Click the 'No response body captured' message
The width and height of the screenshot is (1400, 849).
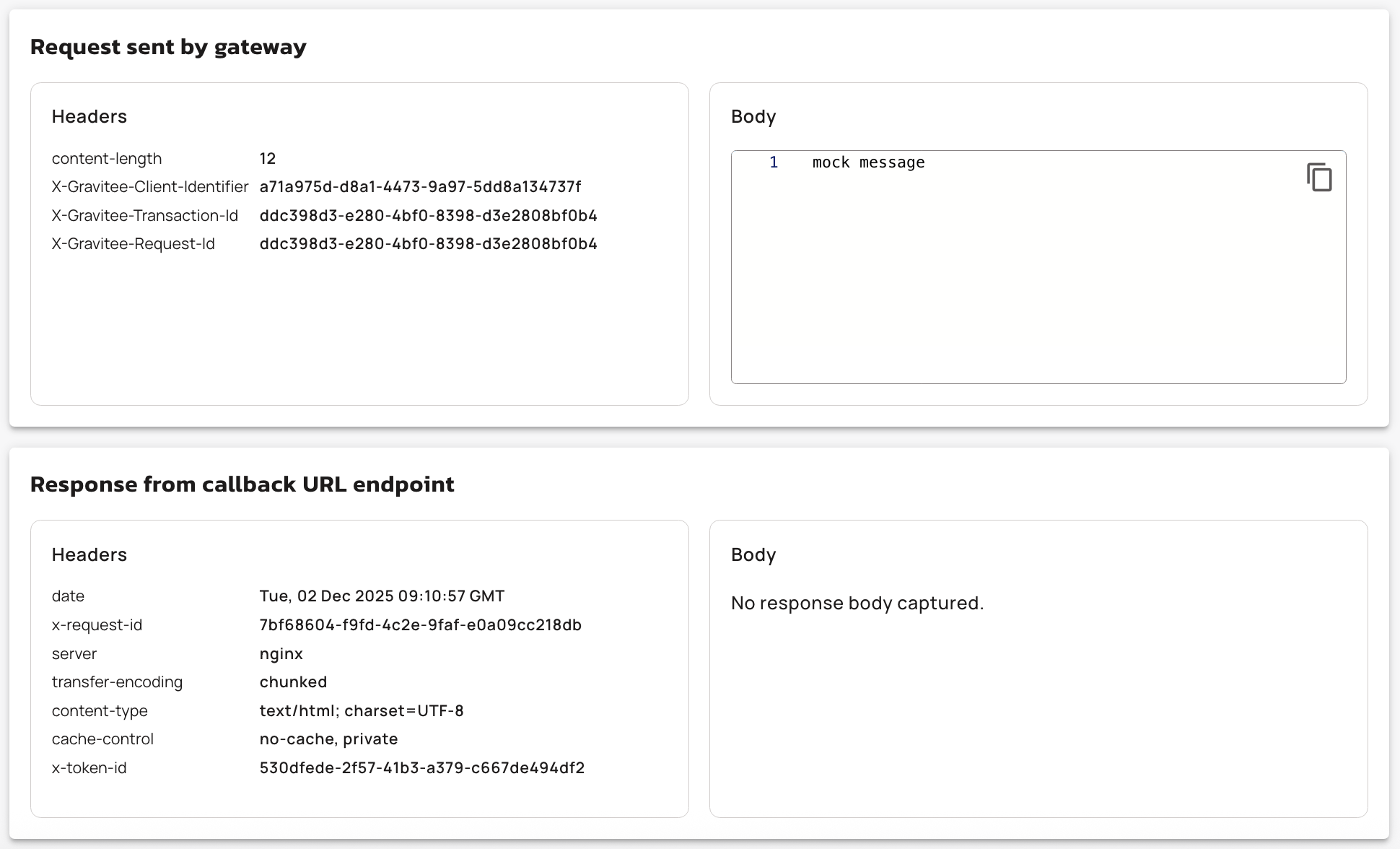(857, 603)
